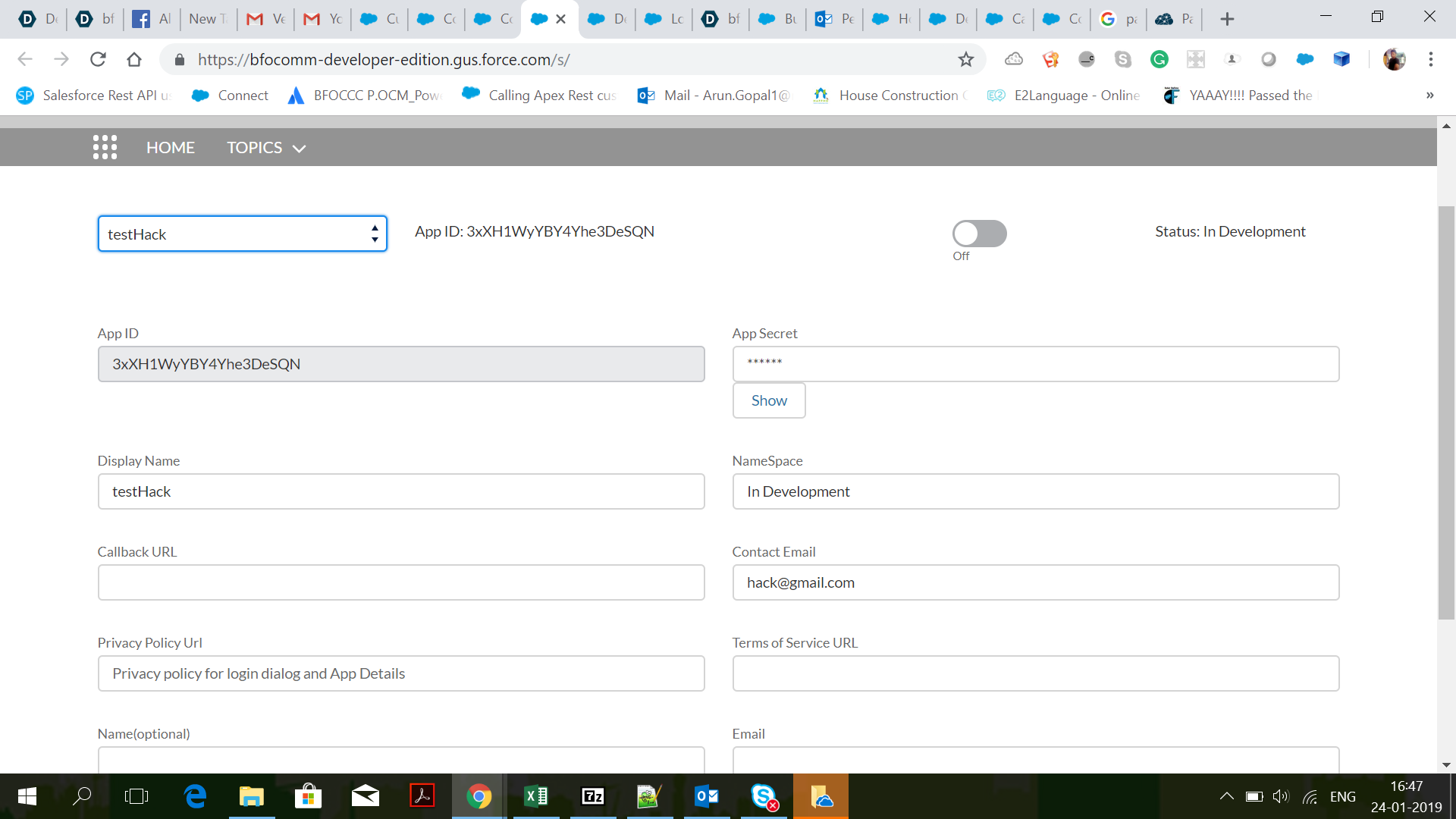Open Chrome's three-dot menu

1430,59
